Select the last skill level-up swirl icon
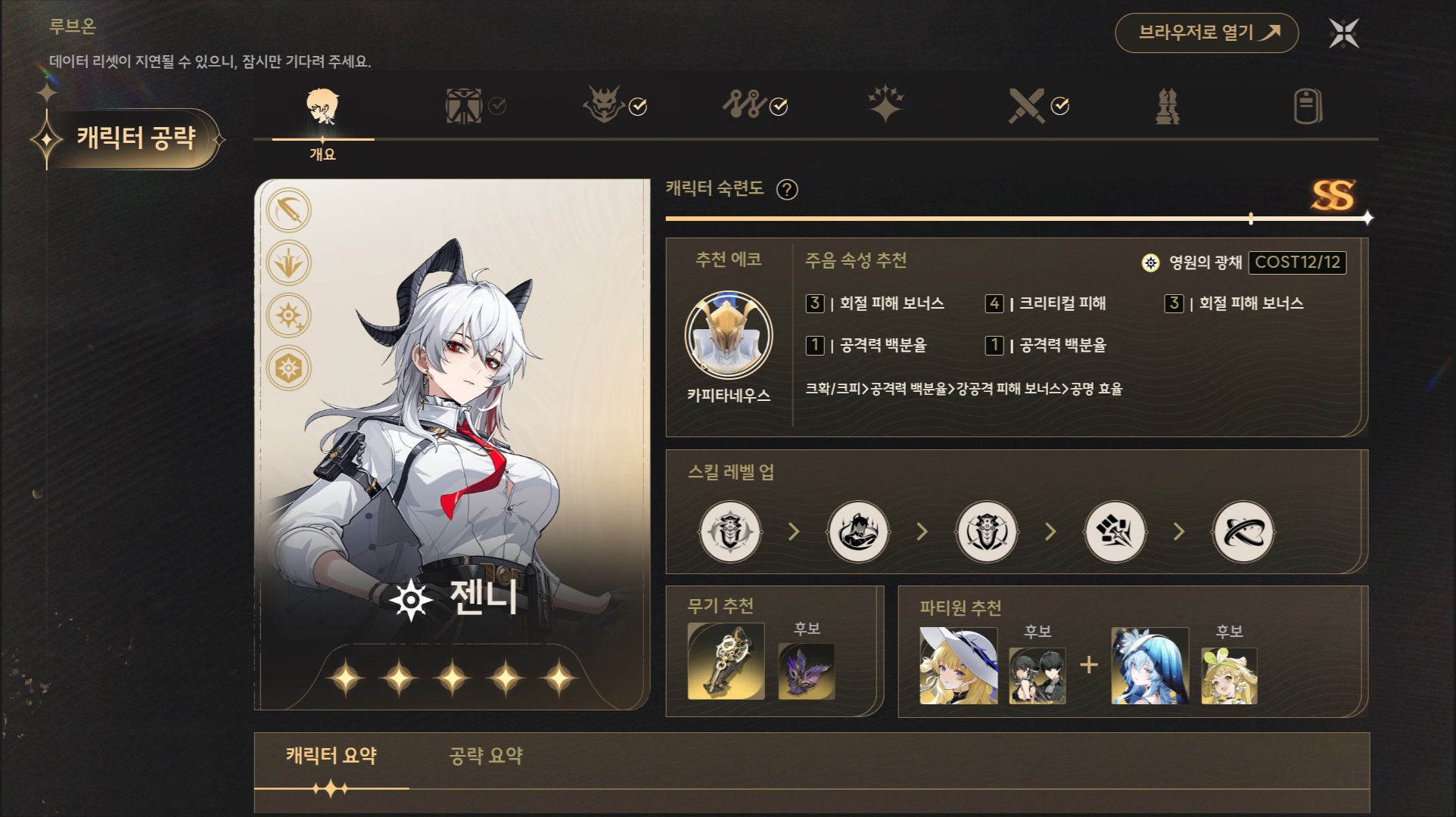The width and height of the screenshot is (1456, 817). pos(1243,532)
